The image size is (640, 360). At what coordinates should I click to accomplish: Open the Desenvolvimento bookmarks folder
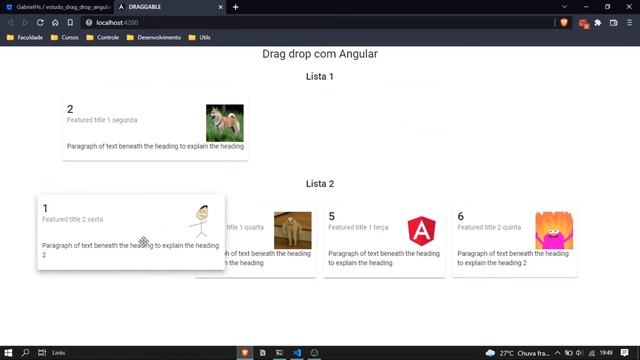tap(153, 38)
